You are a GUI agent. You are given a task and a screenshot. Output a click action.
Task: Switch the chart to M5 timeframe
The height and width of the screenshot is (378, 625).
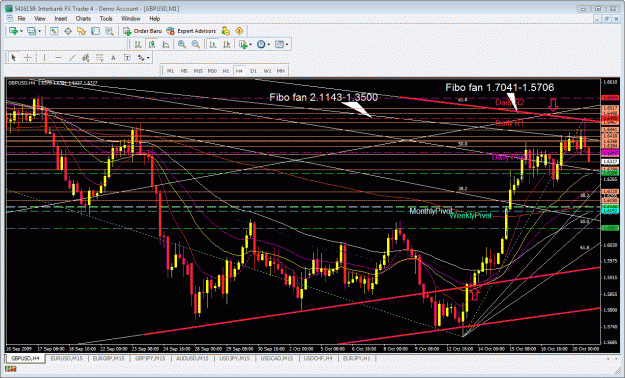184,71
